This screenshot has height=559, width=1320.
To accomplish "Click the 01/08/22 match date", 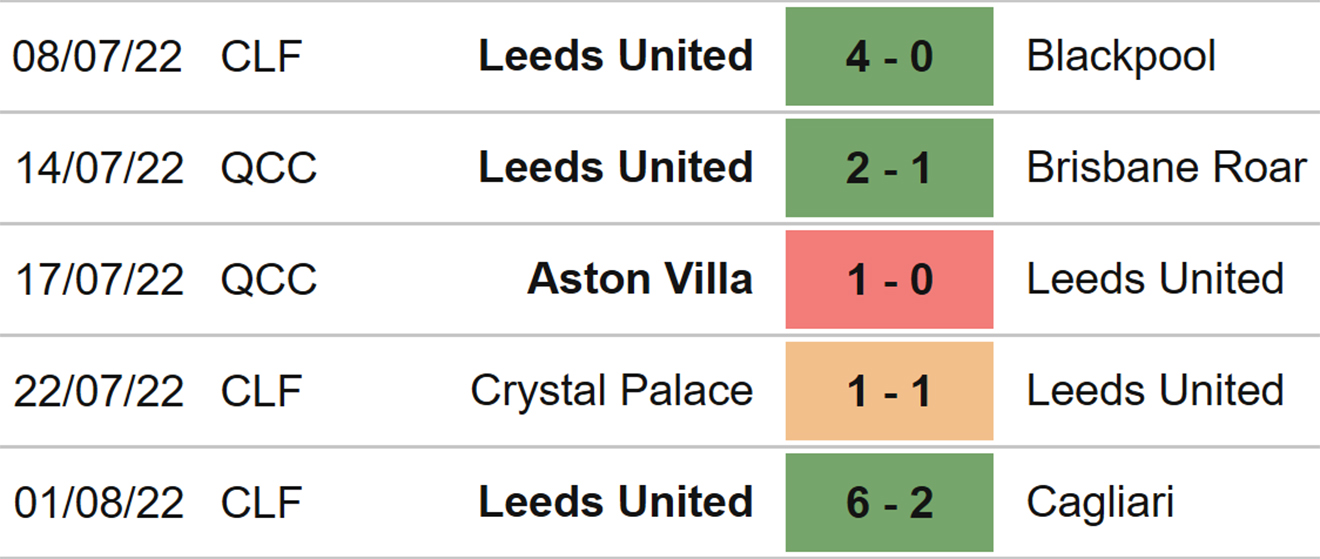I will (x=98, y=502).
